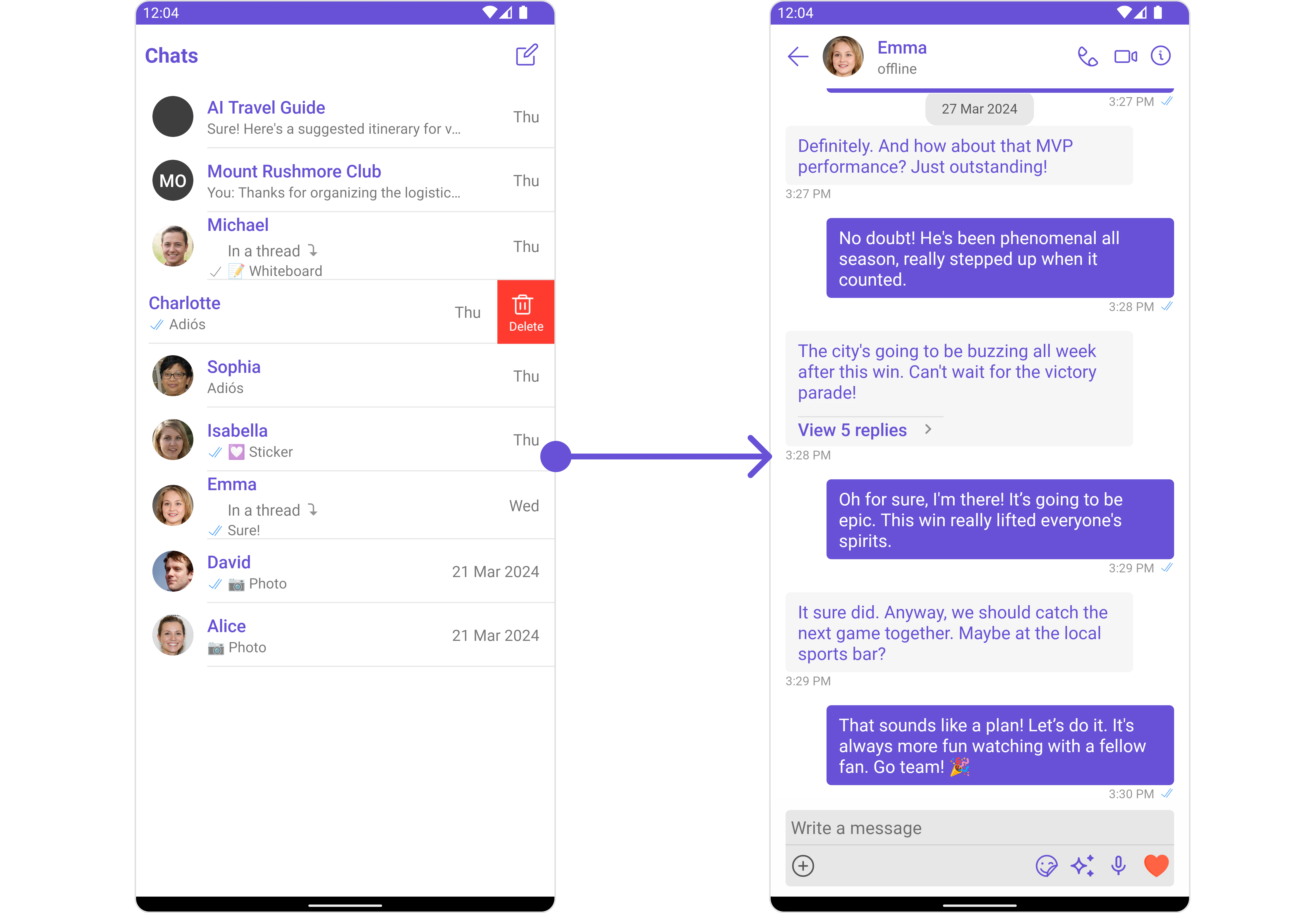This screenshot has height=913, width=1316.
Task: Click chevron next to View 5 replies
Action: click(928, 430)
